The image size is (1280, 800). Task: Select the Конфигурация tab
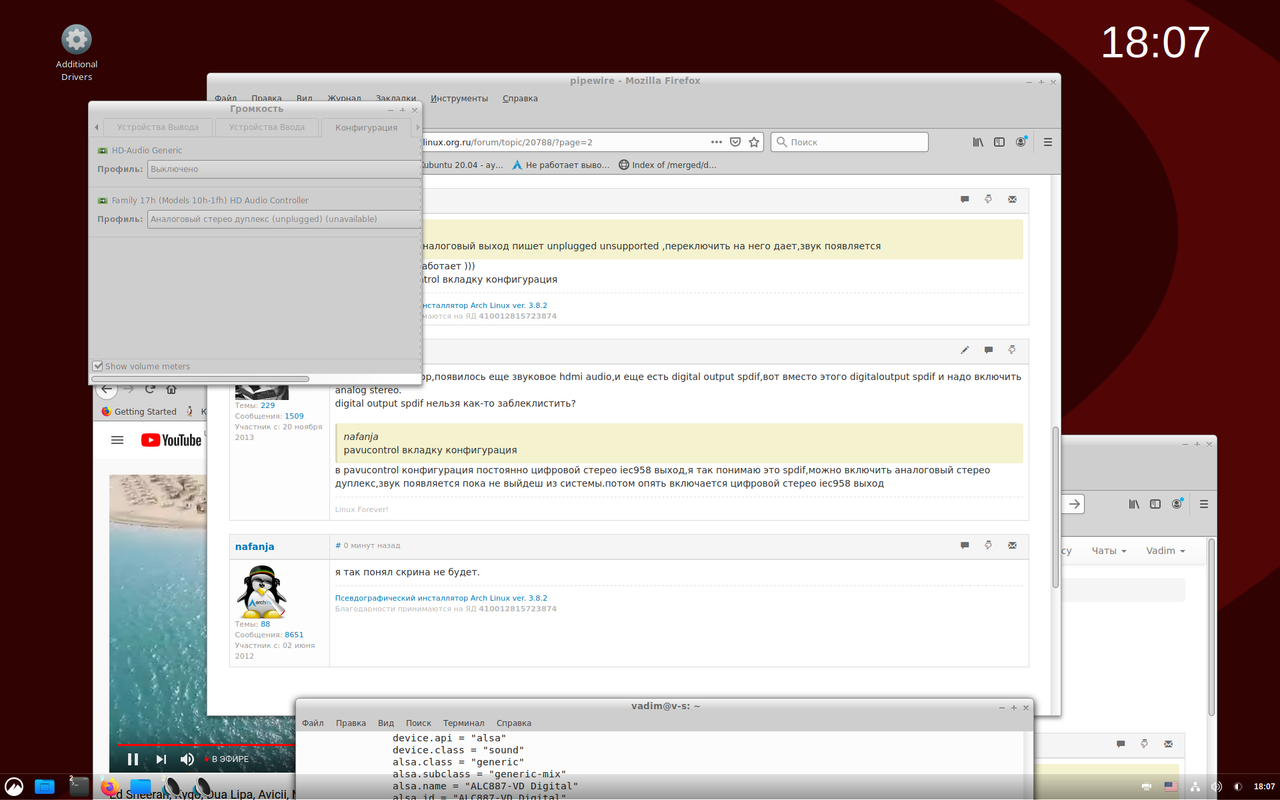click(x=366, y=127)
